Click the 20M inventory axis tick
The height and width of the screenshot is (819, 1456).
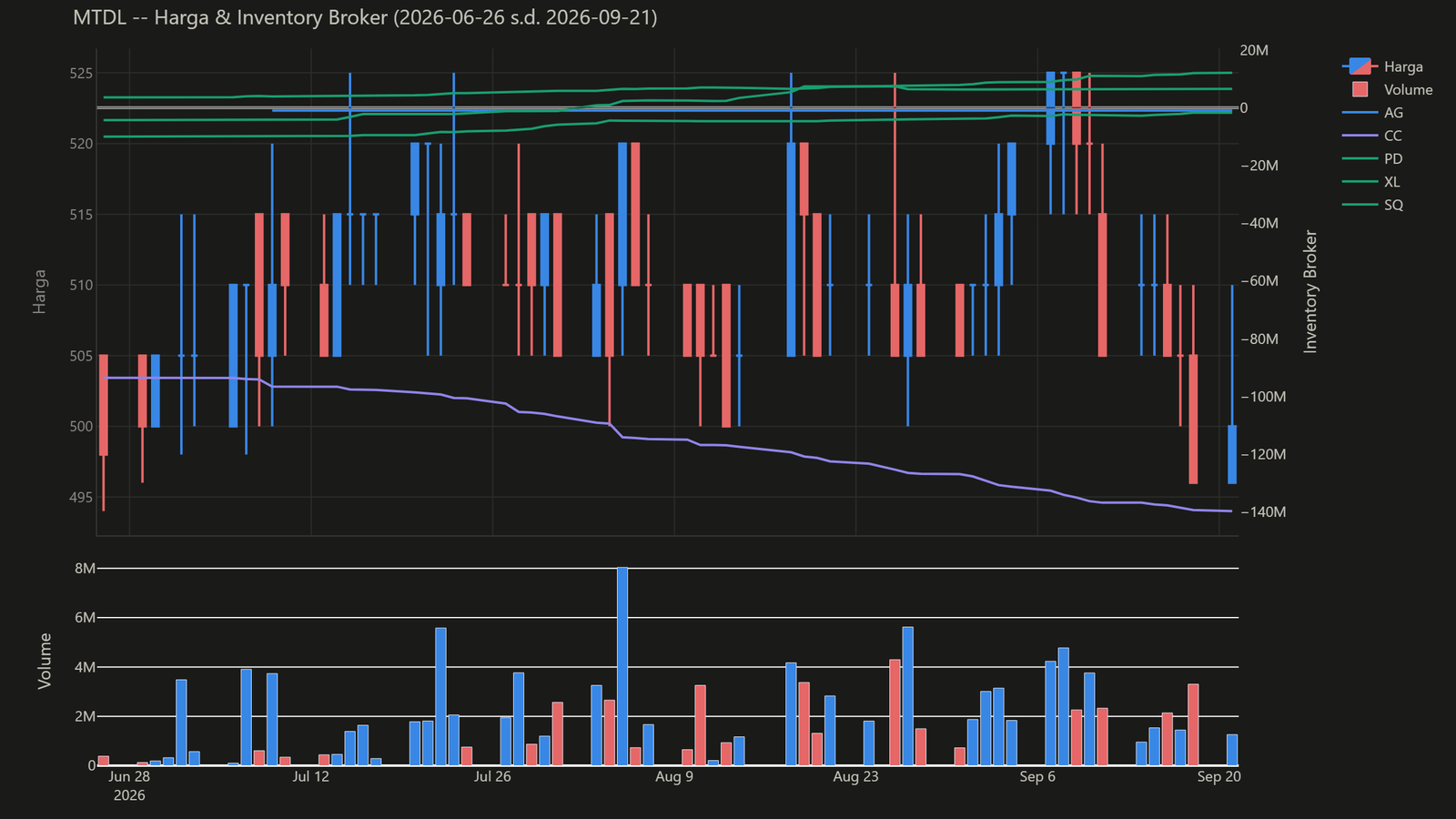[x=1254, y=50]
